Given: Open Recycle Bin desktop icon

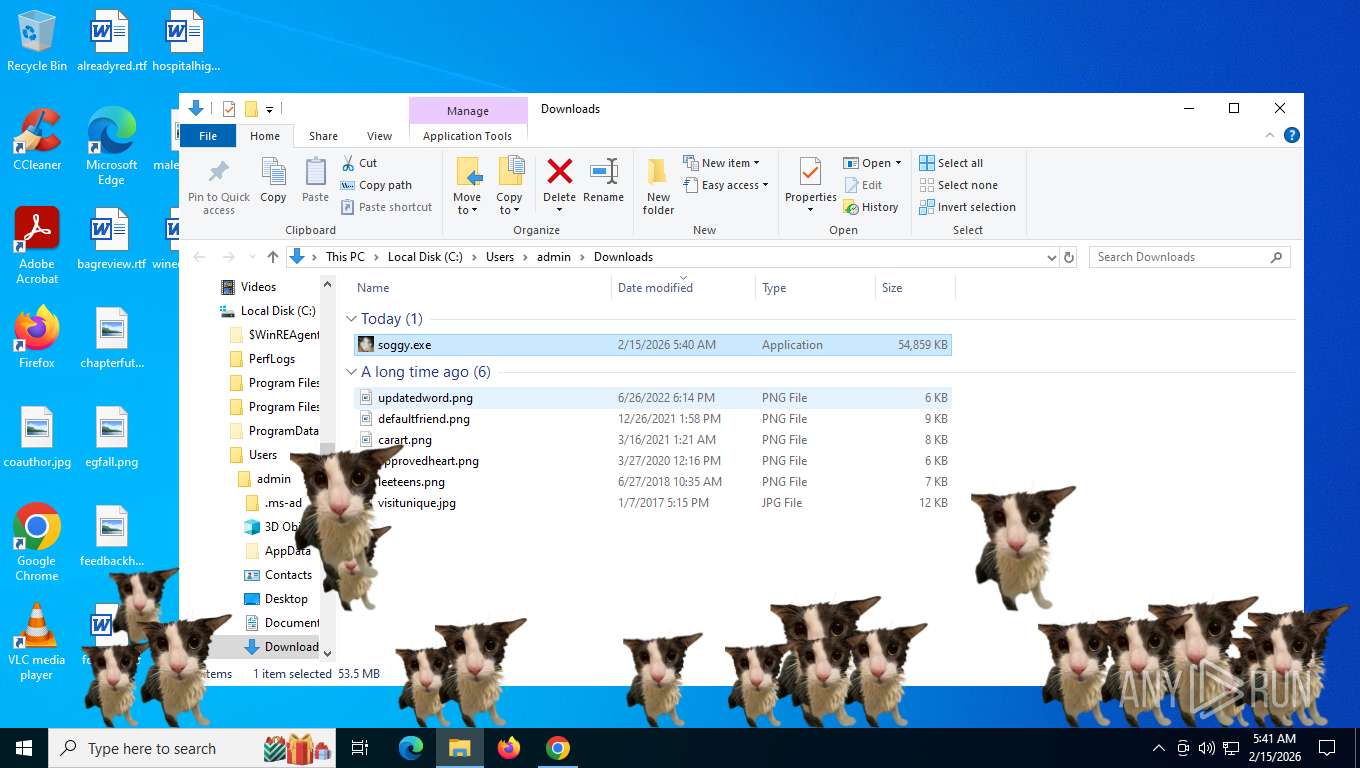Looking at the screenshot, I should point(37,41).
